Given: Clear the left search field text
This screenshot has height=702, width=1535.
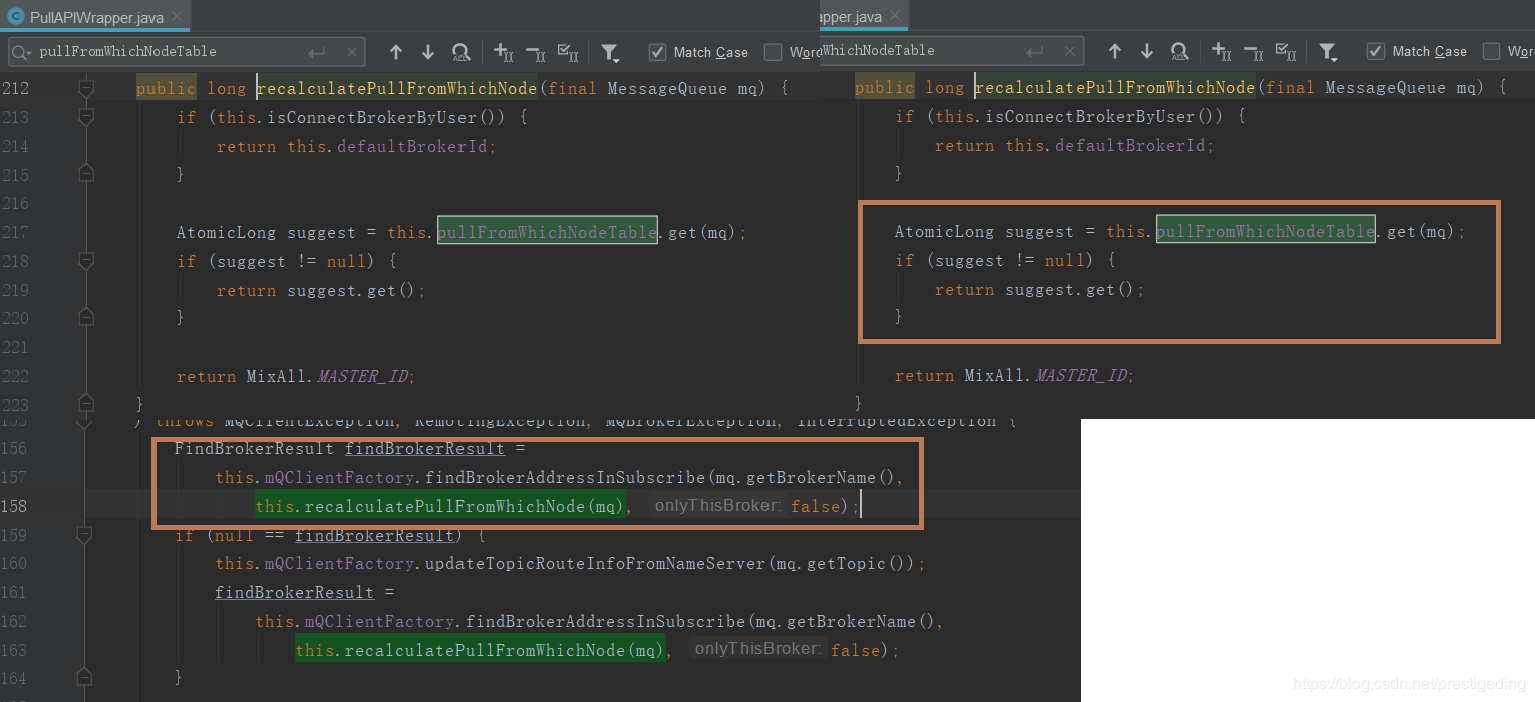Looking at the screenshot, I should pos(351,52).
